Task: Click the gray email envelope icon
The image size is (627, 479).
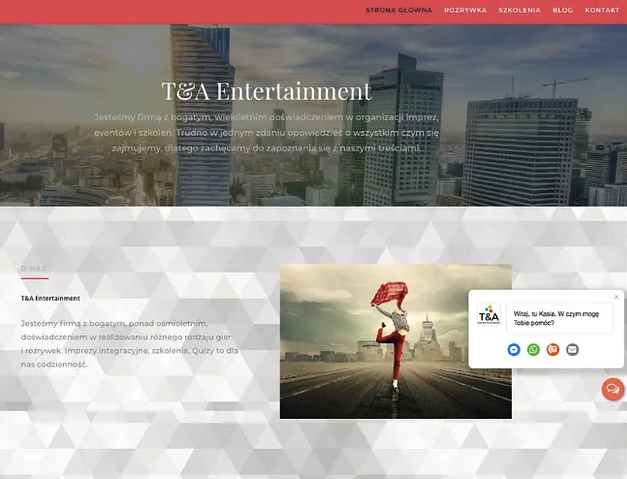Action: [572, 349]
